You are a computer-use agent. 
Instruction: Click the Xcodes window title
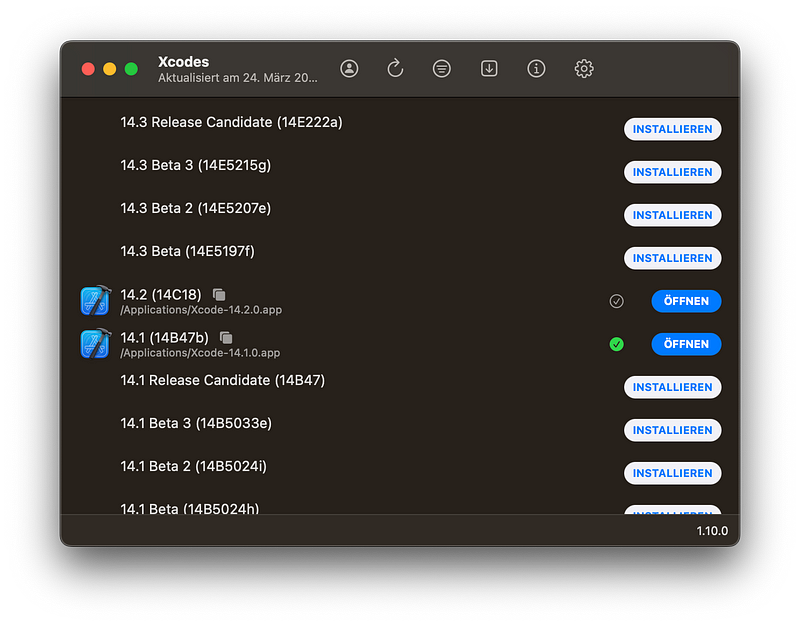coord(184,62)
